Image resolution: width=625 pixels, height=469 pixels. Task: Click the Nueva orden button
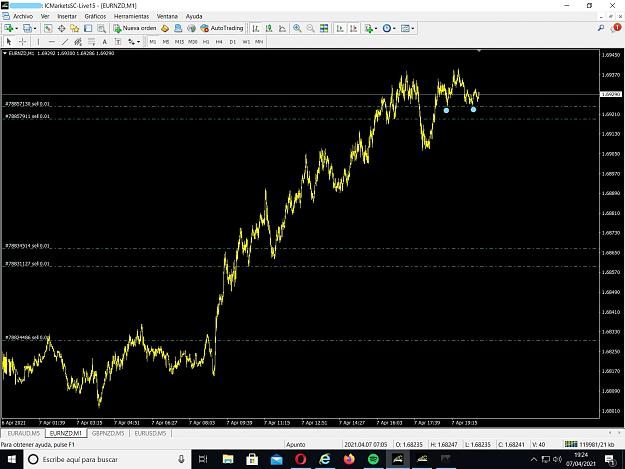[x=135, y=28]
